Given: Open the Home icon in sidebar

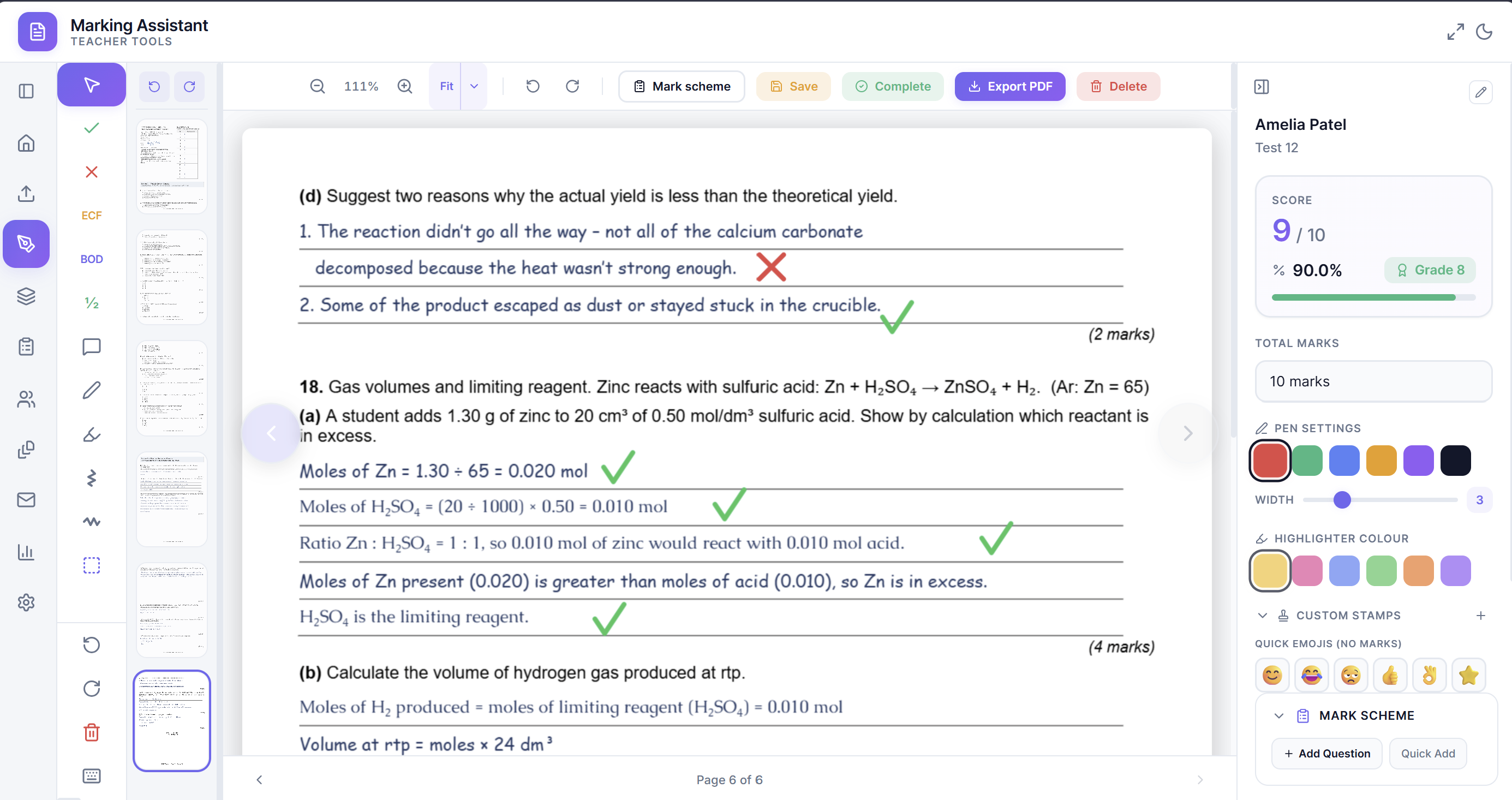Looking at the screenshot, I should pos(26,142).
